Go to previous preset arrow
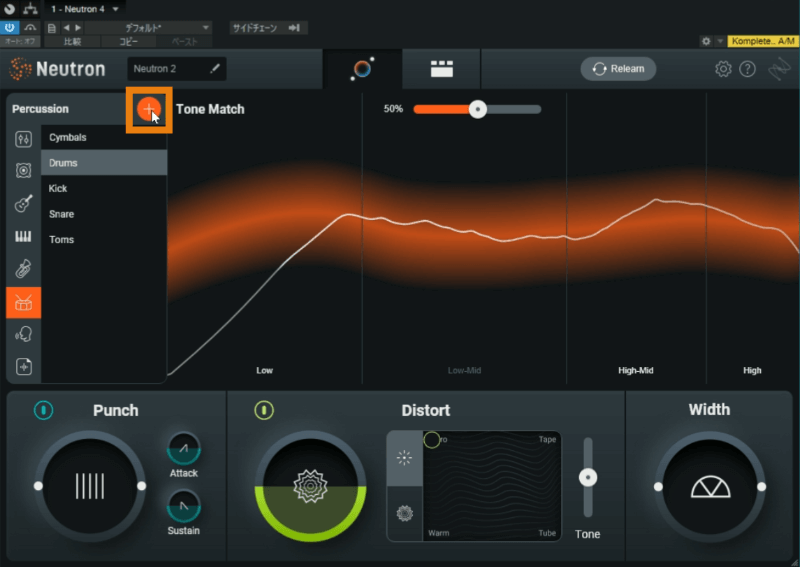Viewport: 800px width, 567px height. click(66, 28)
